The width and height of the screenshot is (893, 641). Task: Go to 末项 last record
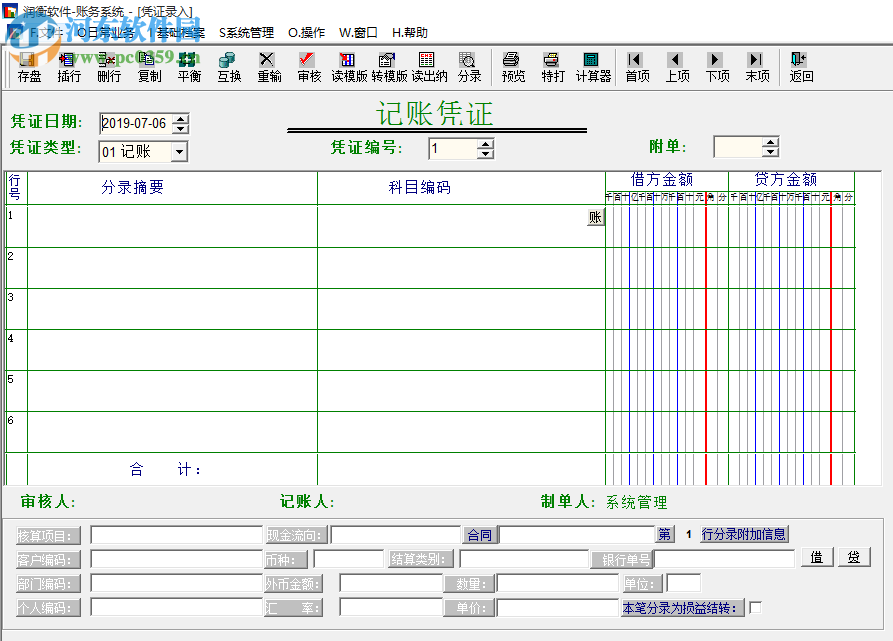[x=757, y=67]
